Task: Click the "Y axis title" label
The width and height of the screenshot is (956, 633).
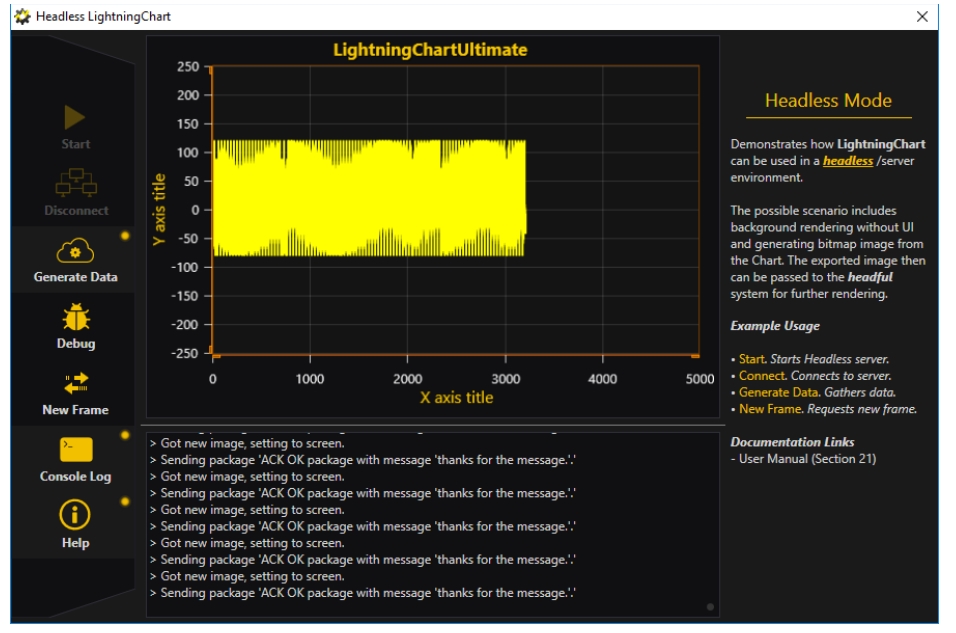Action: [159, 209]
